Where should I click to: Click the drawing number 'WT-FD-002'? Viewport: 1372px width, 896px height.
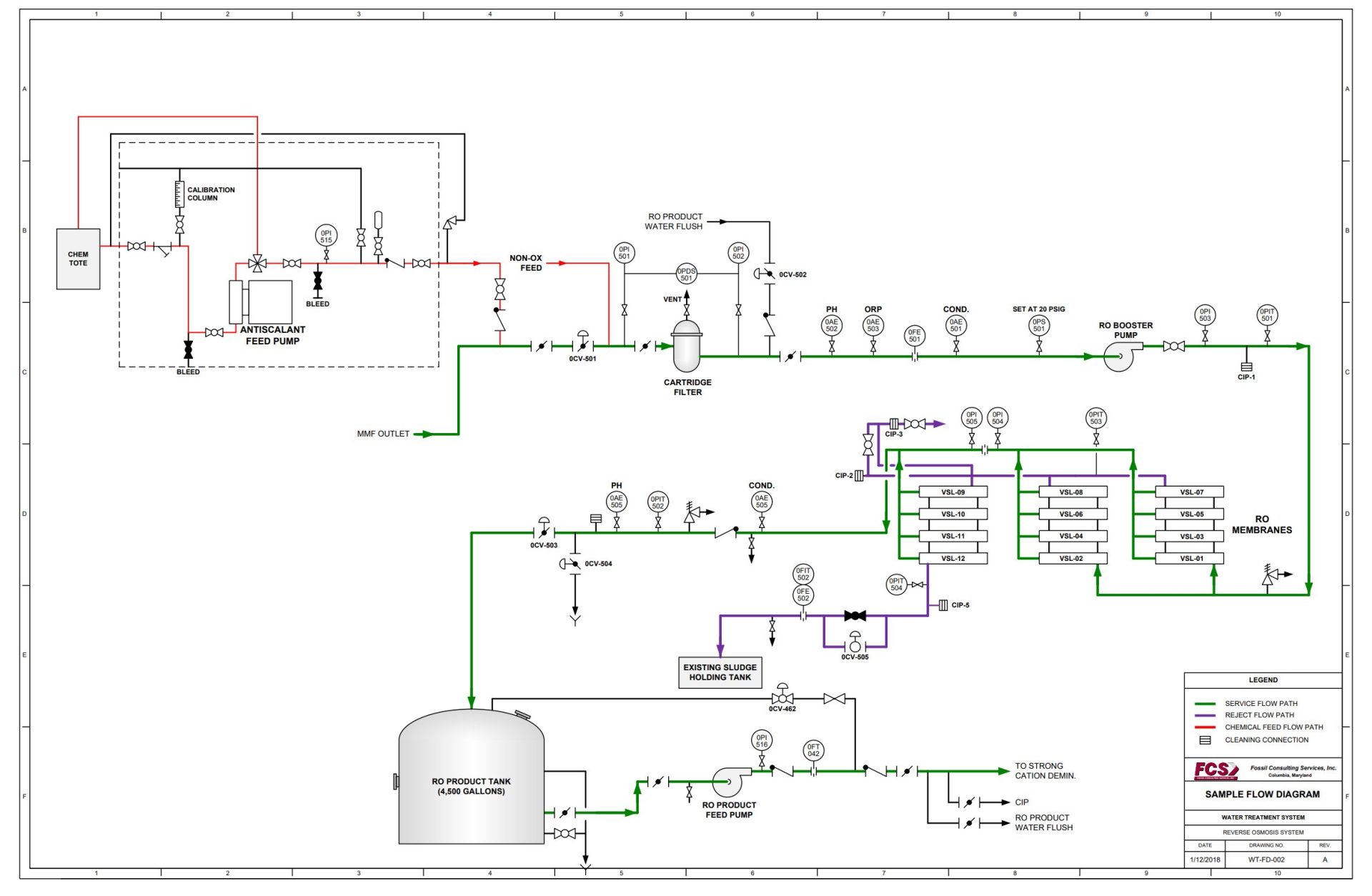click(1266, 860)
